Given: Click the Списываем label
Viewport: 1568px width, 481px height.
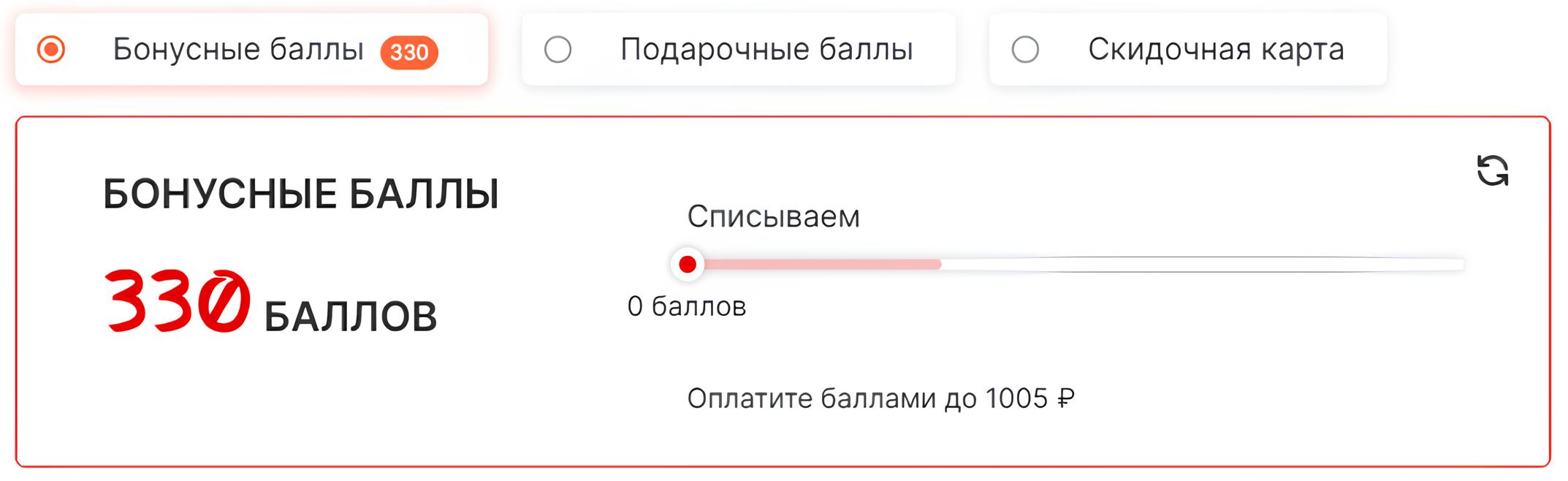Looking at the screenshot, I should 773,216.
